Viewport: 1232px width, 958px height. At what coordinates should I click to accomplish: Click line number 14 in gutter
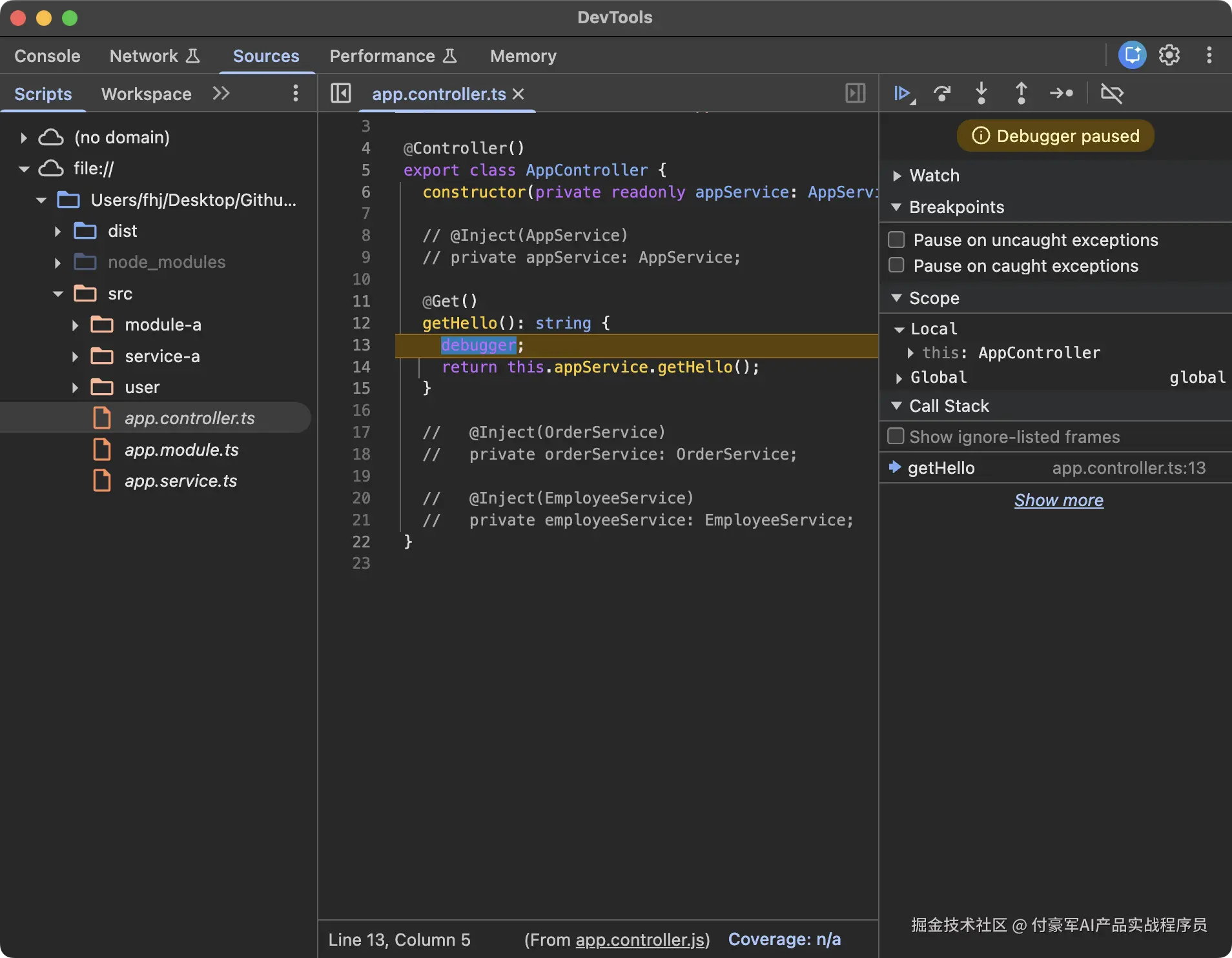coord(362,367)
